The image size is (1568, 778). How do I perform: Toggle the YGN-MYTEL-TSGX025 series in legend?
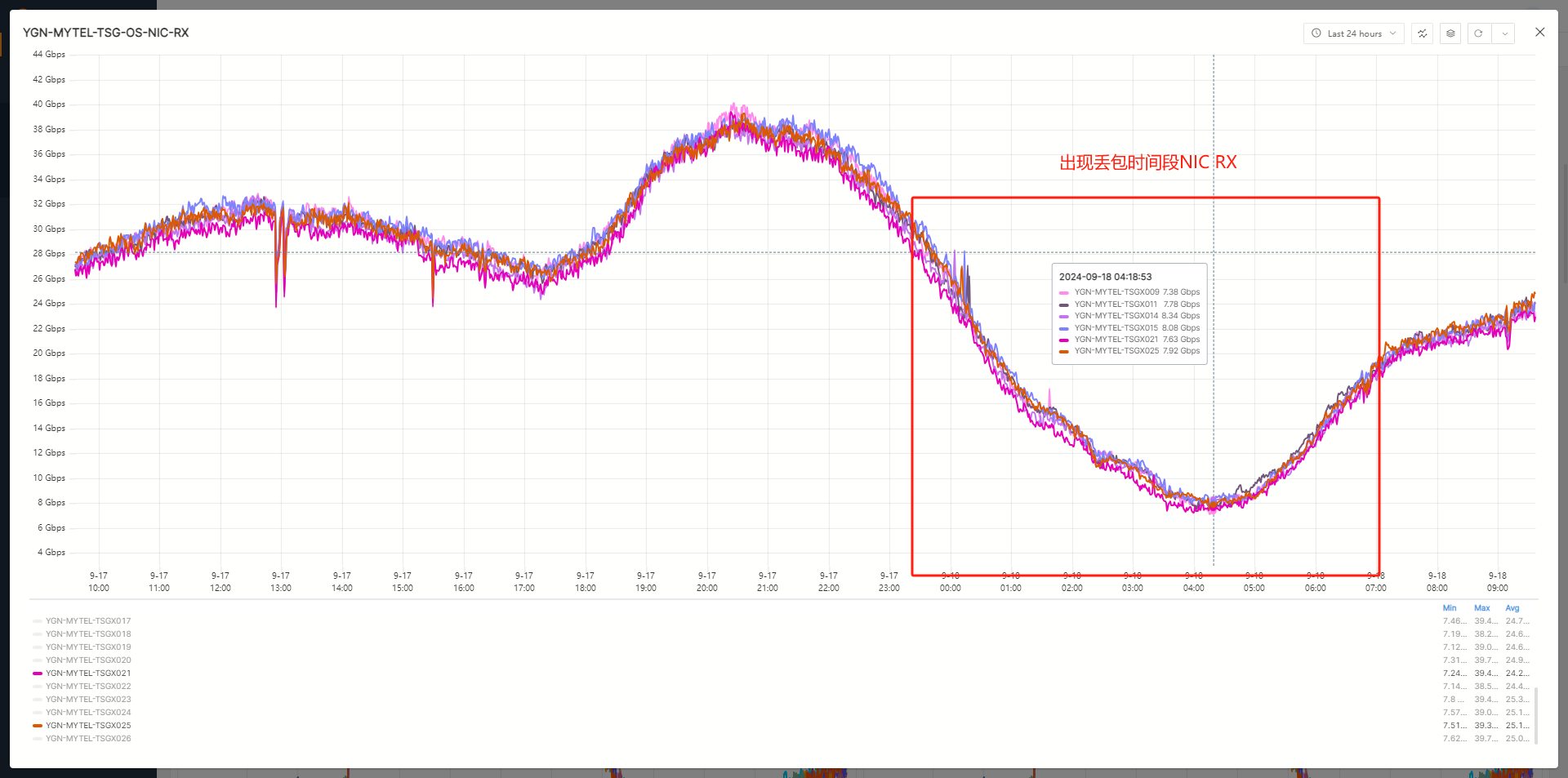pos(88,726)
